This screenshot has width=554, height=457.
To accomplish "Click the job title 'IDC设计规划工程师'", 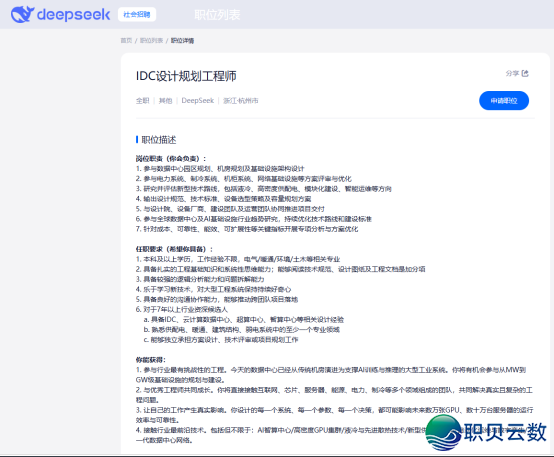I will [186, 76].
